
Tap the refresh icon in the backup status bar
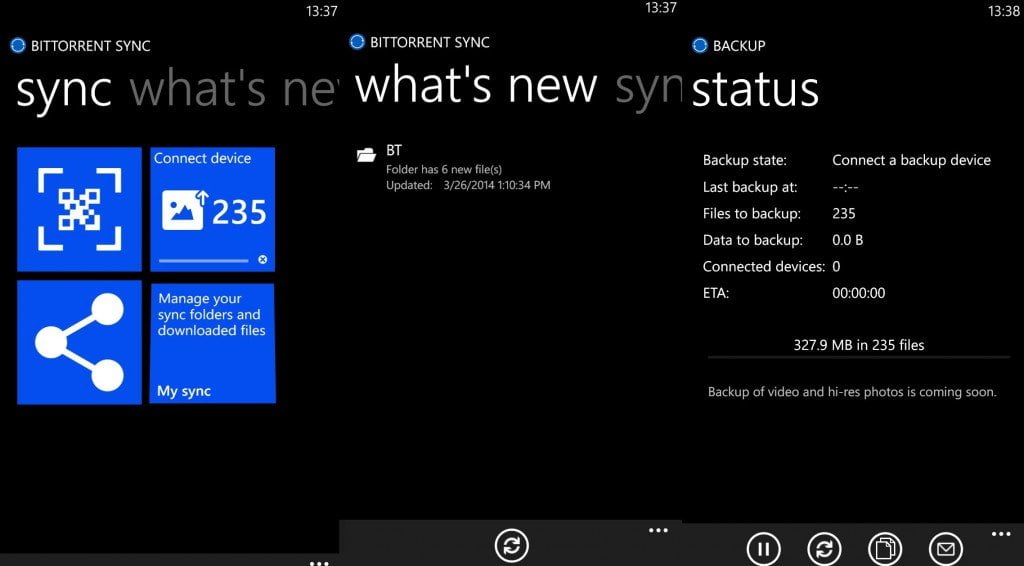(x=824, y=549)
